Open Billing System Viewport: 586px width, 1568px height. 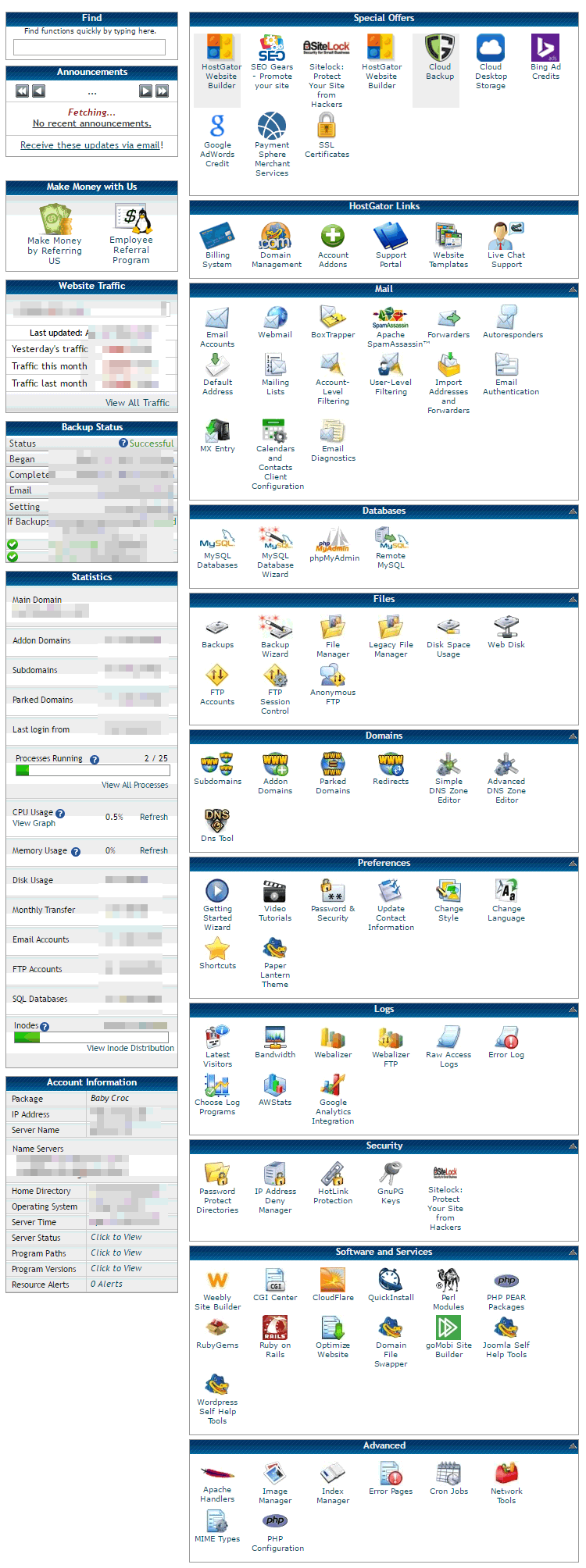click(217, 245)
